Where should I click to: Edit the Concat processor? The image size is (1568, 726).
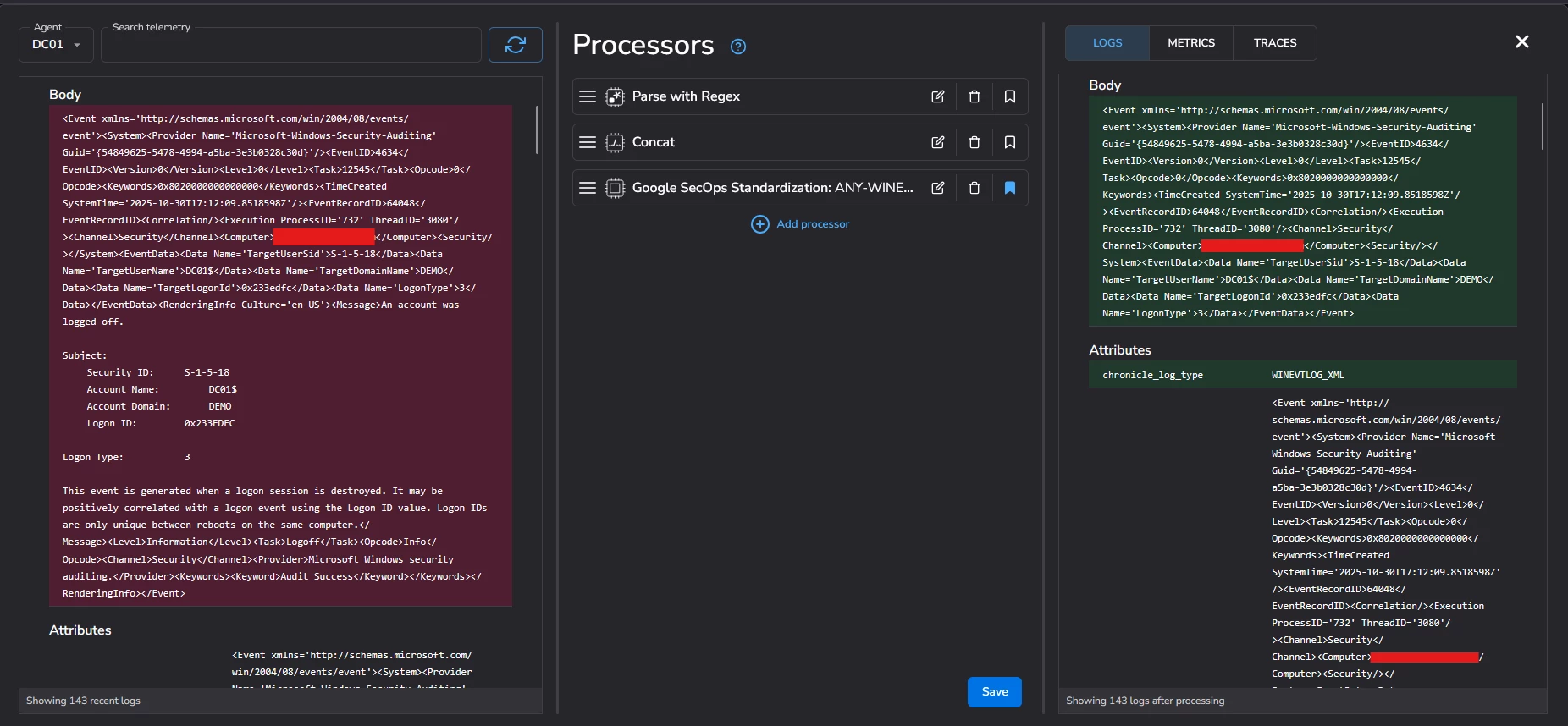coord(938,142)
